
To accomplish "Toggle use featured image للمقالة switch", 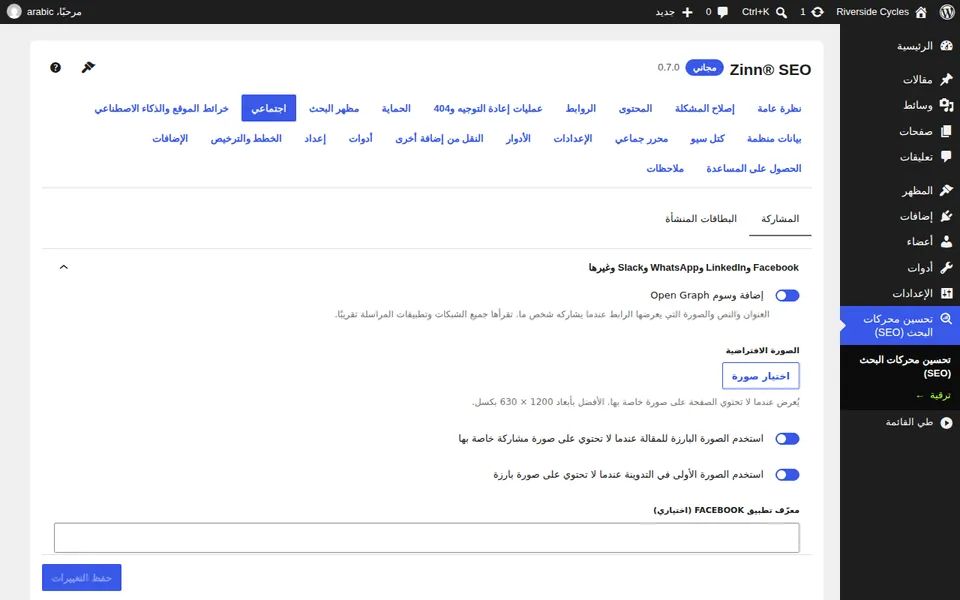I will (x=787, y=439).
